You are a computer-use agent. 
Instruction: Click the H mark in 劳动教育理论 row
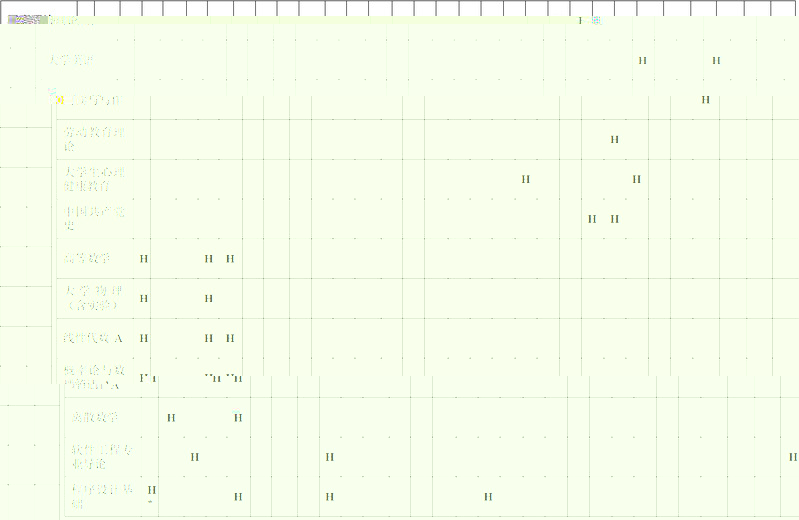tap(614, 139)
